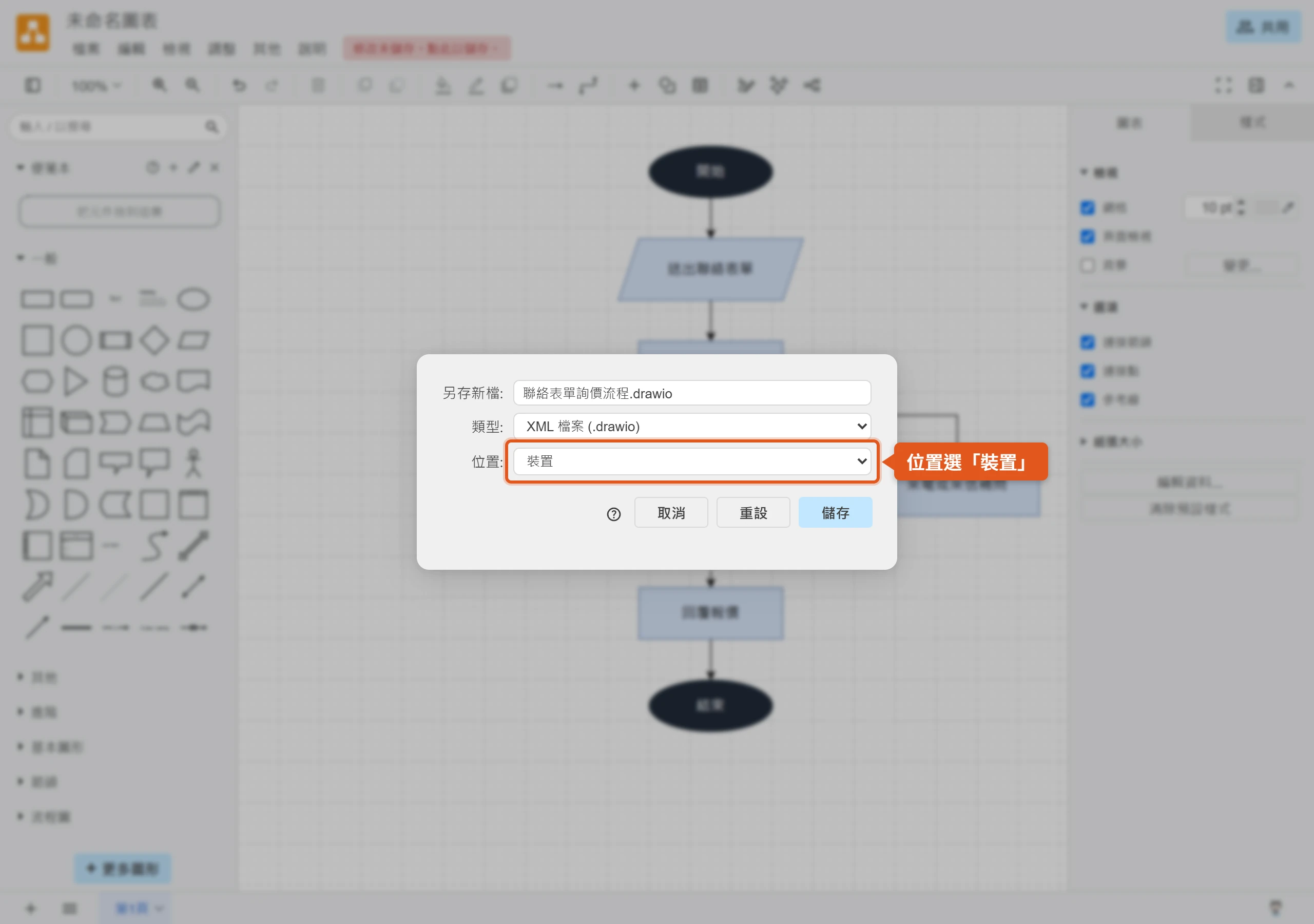The image size is (1314, 924).
Task: Click the table grid toolbar icon
Action: tap(700, 85)
